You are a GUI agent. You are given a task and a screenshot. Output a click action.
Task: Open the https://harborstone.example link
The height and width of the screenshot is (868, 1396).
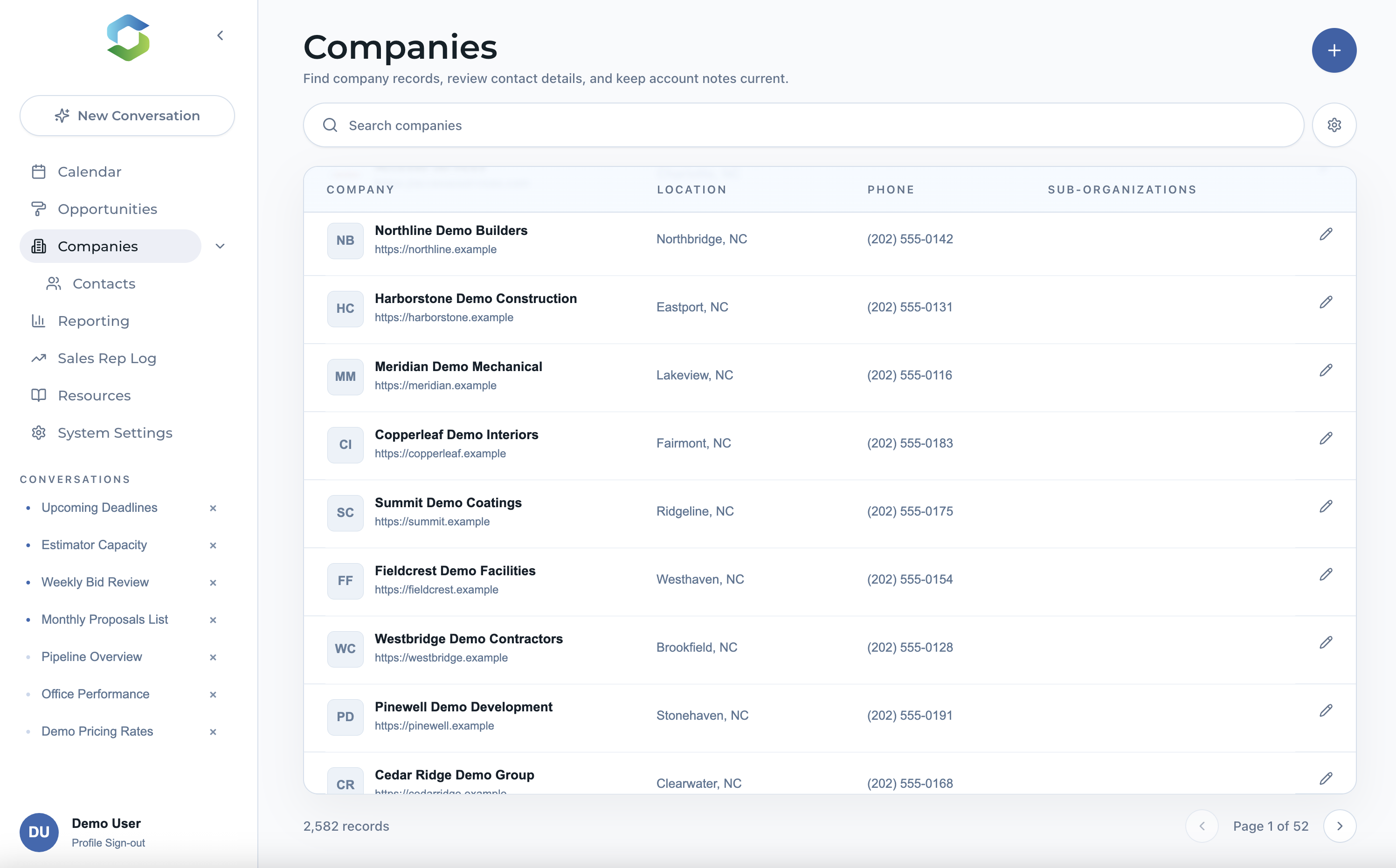coord(444,317)
